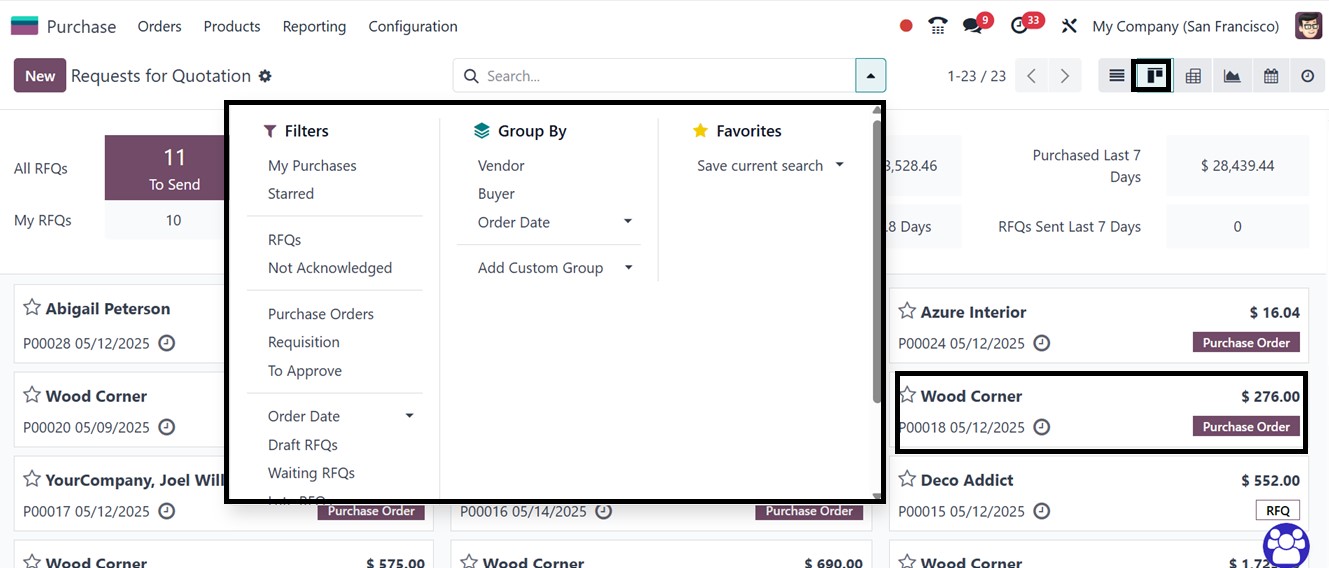Toggle star on Azure Interior card
Image resolution: width=1329 pixels, height=568 pixels.
[907, 311]
